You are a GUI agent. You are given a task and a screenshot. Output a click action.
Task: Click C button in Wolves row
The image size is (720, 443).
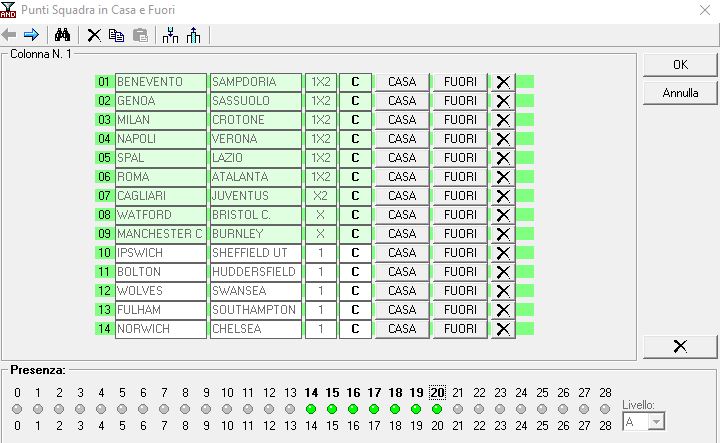pos(355,291)
